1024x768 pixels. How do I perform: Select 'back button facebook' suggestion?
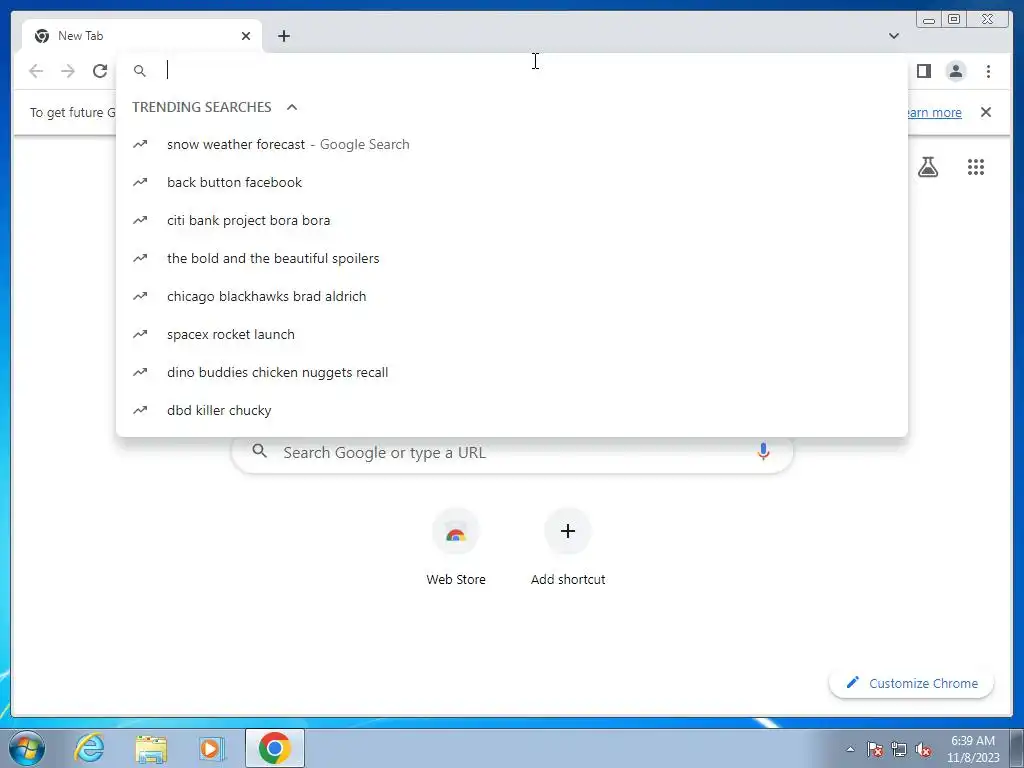[x=511, y=182]
